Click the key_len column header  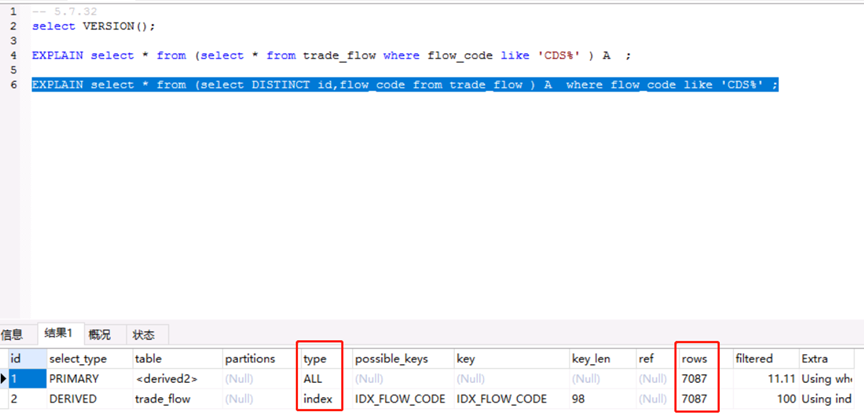[602, 358]
